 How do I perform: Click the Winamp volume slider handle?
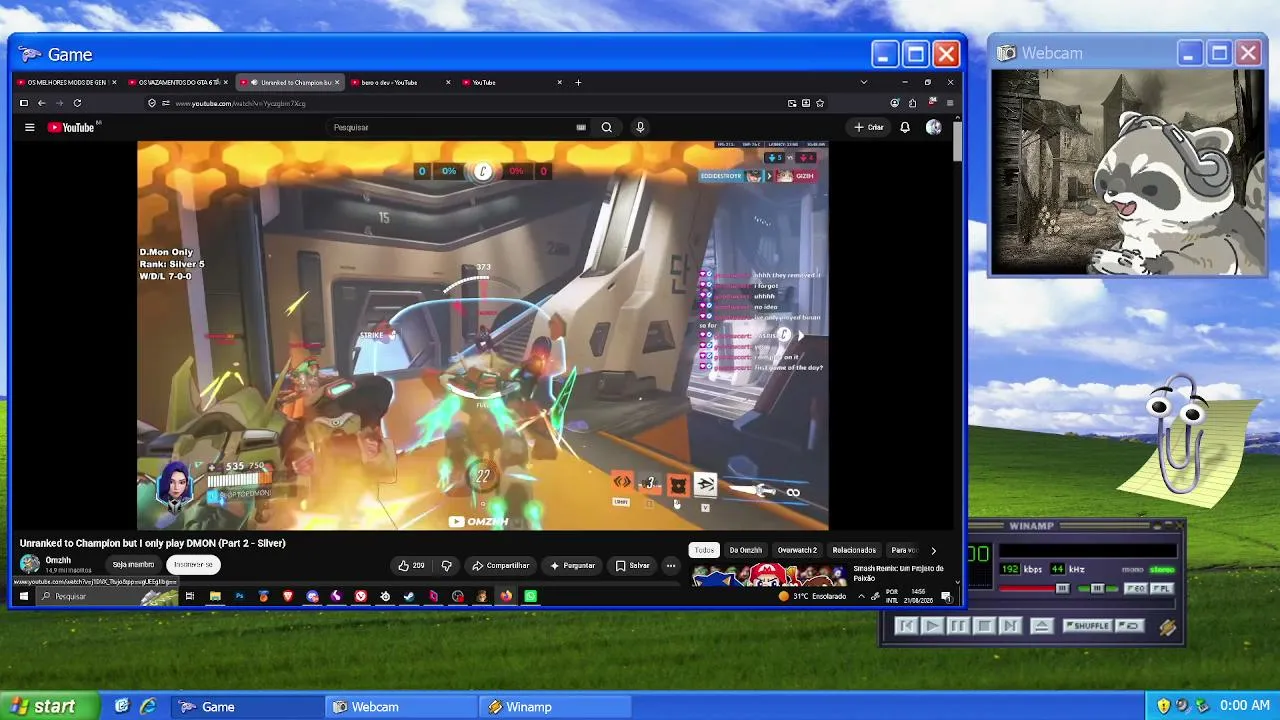coord(1062,589)
